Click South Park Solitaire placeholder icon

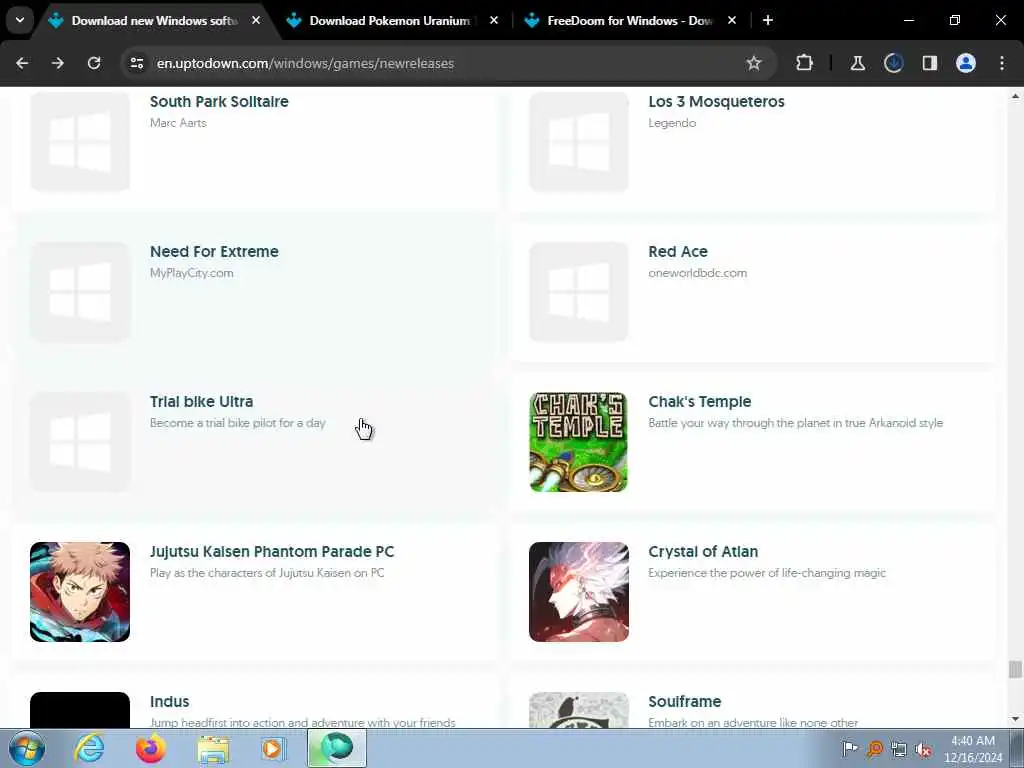[80, 142]
